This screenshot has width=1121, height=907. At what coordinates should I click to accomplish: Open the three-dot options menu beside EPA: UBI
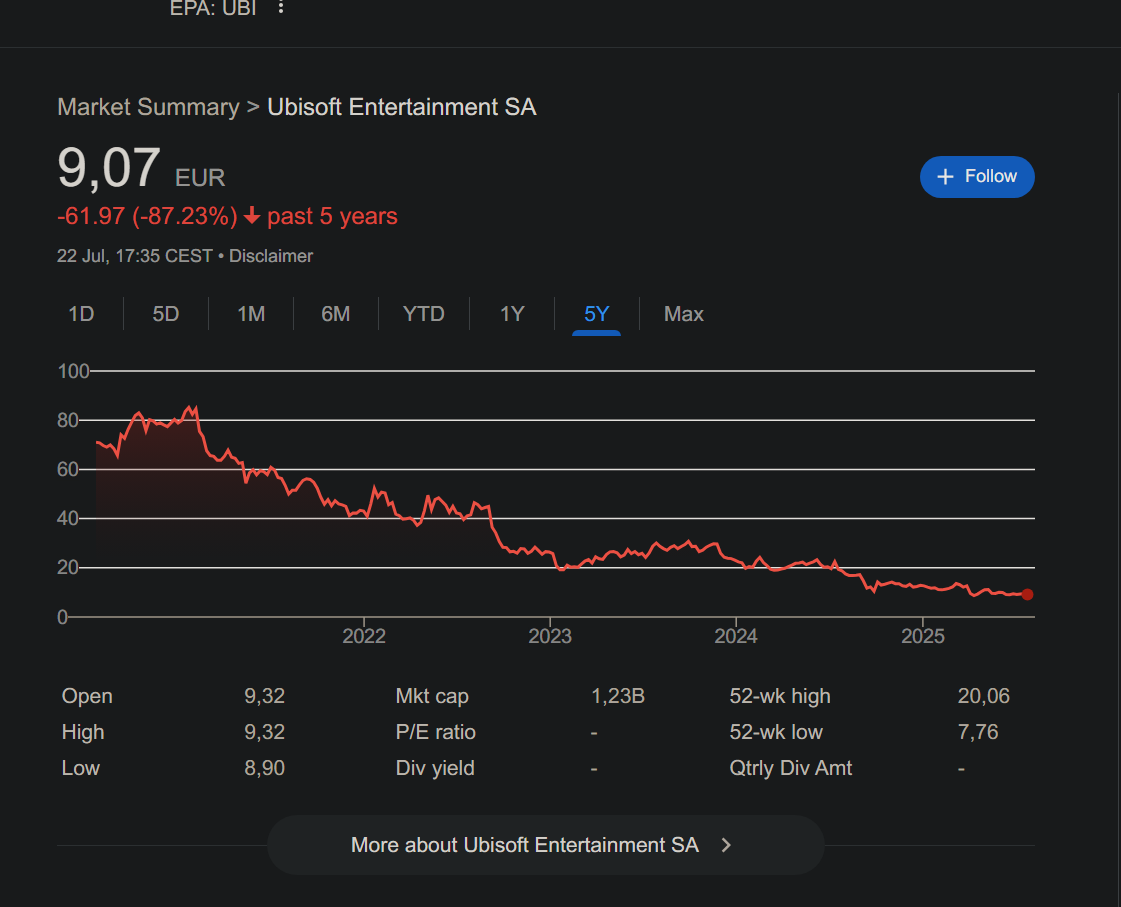[281, 7]
